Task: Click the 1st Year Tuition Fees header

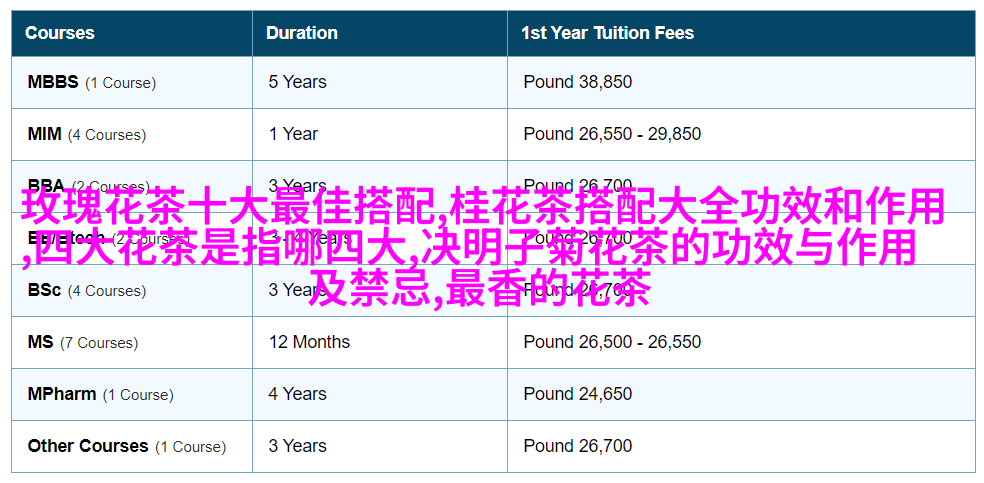Action: pos(607,33)
